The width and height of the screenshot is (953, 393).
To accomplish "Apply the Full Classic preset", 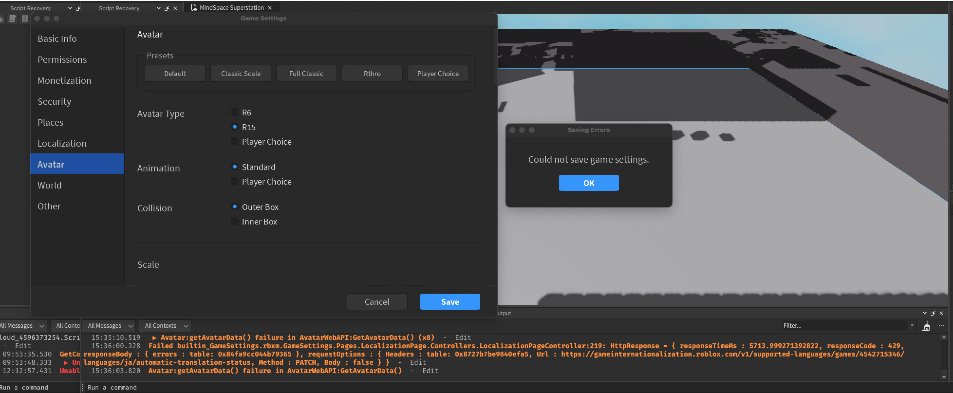I will click(306, 73).
